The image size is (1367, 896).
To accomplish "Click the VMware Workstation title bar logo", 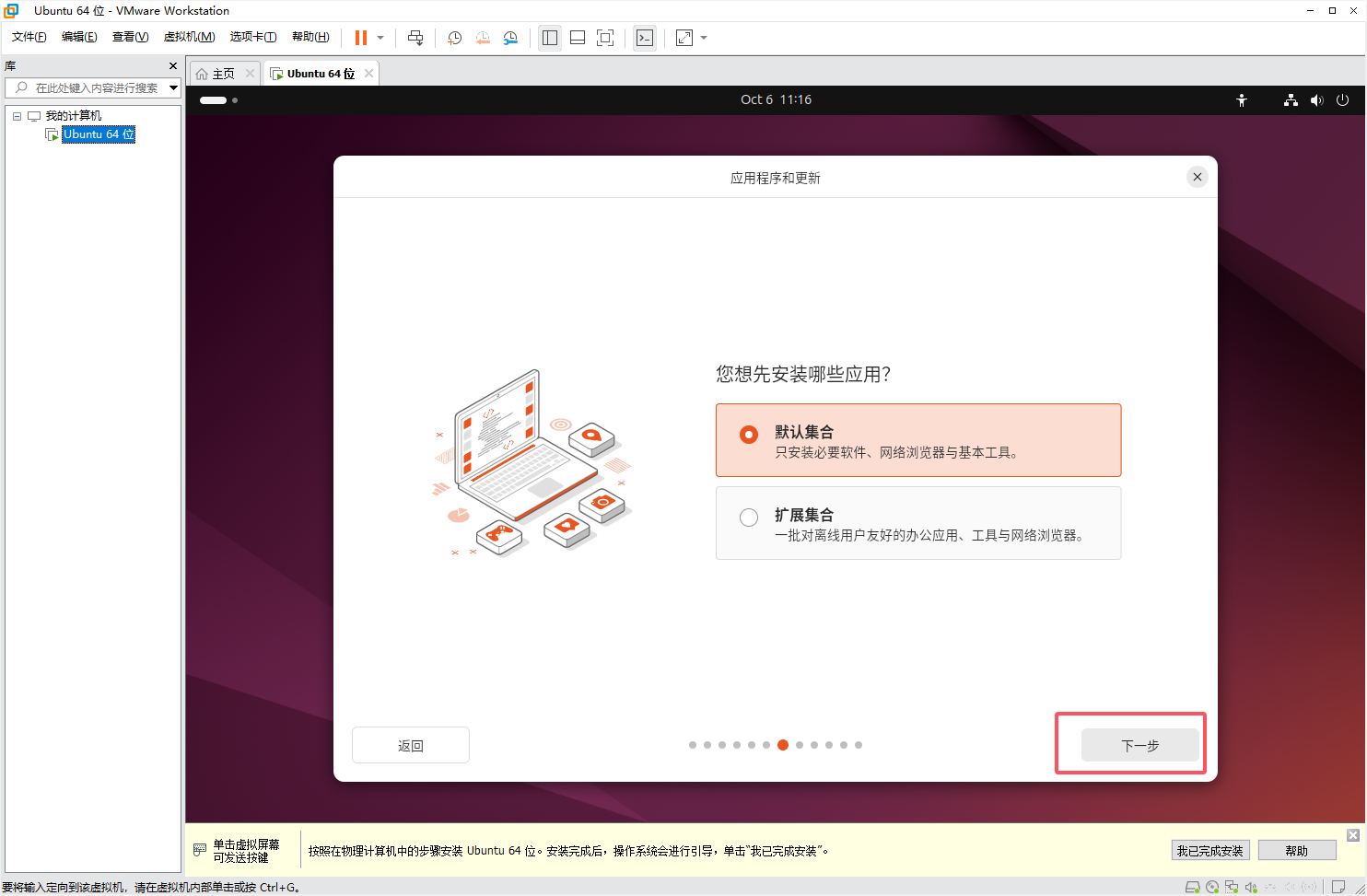I will [12, 11].
